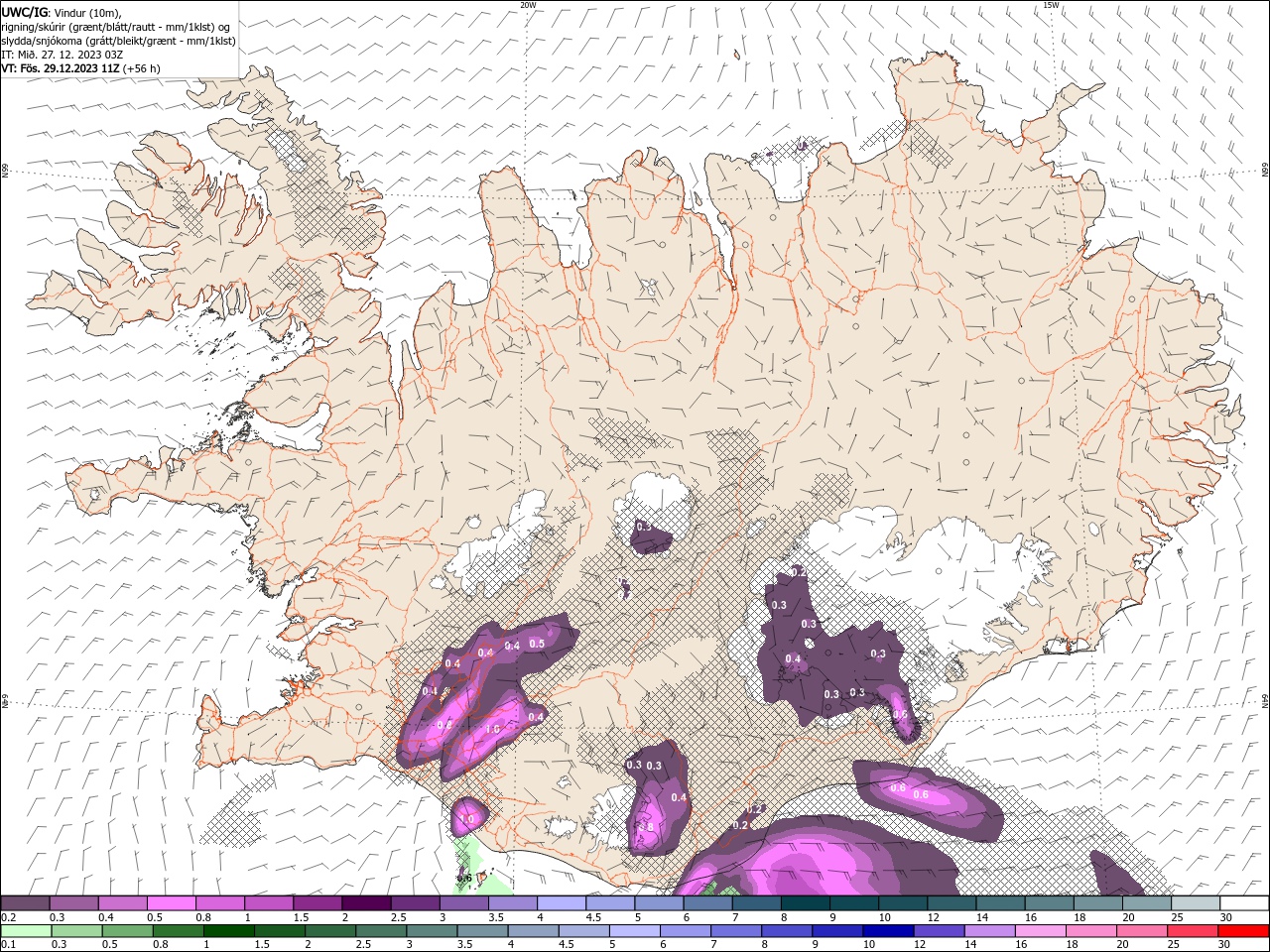Pick lower scale blue swatch at 9

pos(836,931)
